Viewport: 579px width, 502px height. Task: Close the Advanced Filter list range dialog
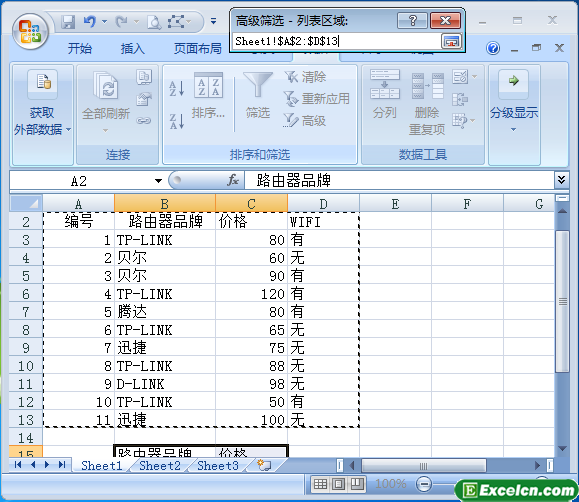click(445, 20)
